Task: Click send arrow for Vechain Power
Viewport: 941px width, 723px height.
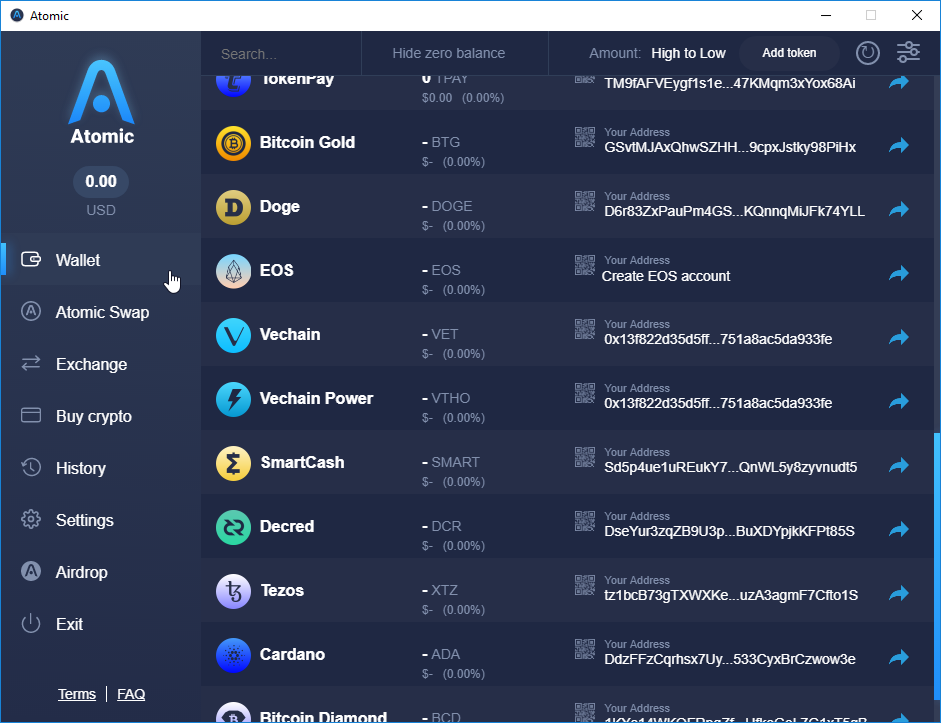Action: tap(898, 401)
